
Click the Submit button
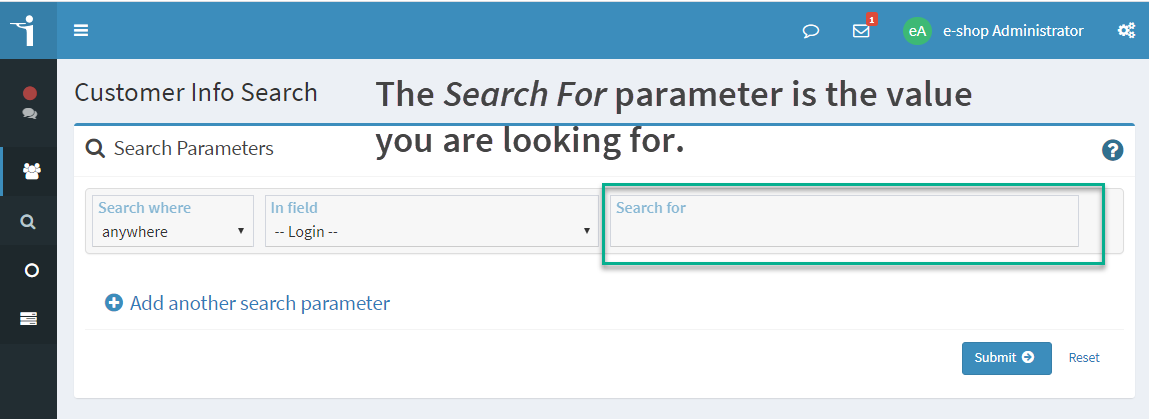[1007, 358]
